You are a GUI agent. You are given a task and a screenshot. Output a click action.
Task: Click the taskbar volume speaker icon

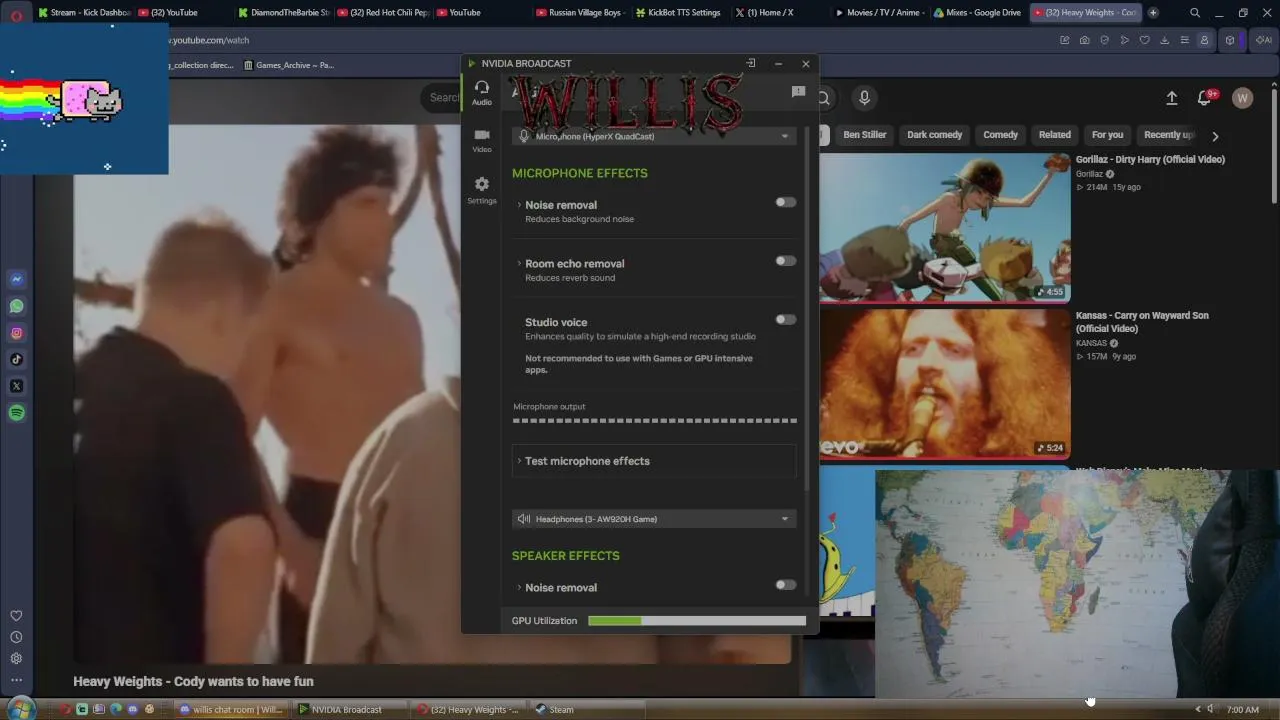tap(1210, 709)
